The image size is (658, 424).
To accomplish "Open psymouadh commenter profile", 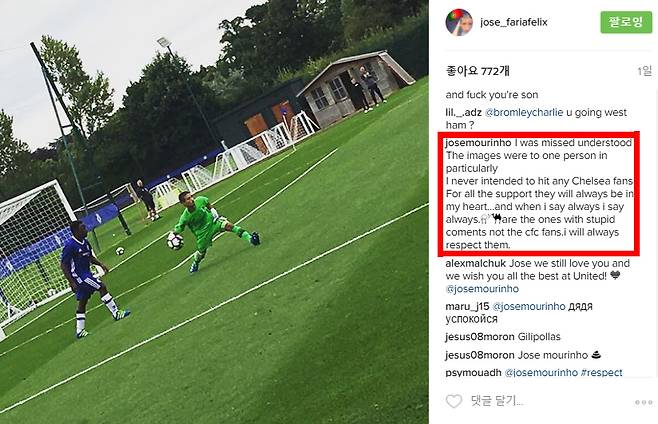I will pos(473,372).
